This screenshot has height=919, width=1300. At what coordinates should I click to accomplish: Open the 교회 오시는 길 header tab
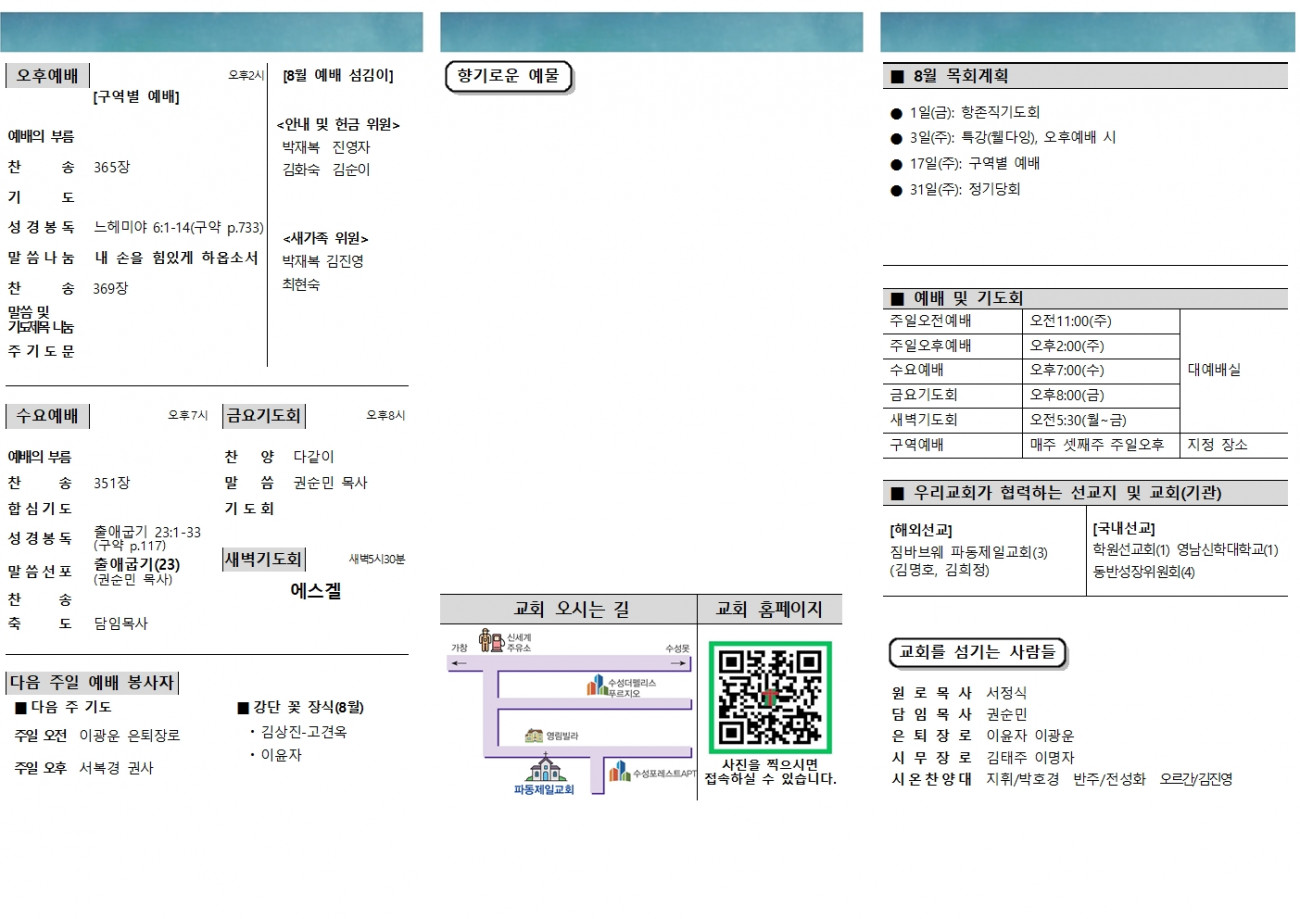(569, 609)
